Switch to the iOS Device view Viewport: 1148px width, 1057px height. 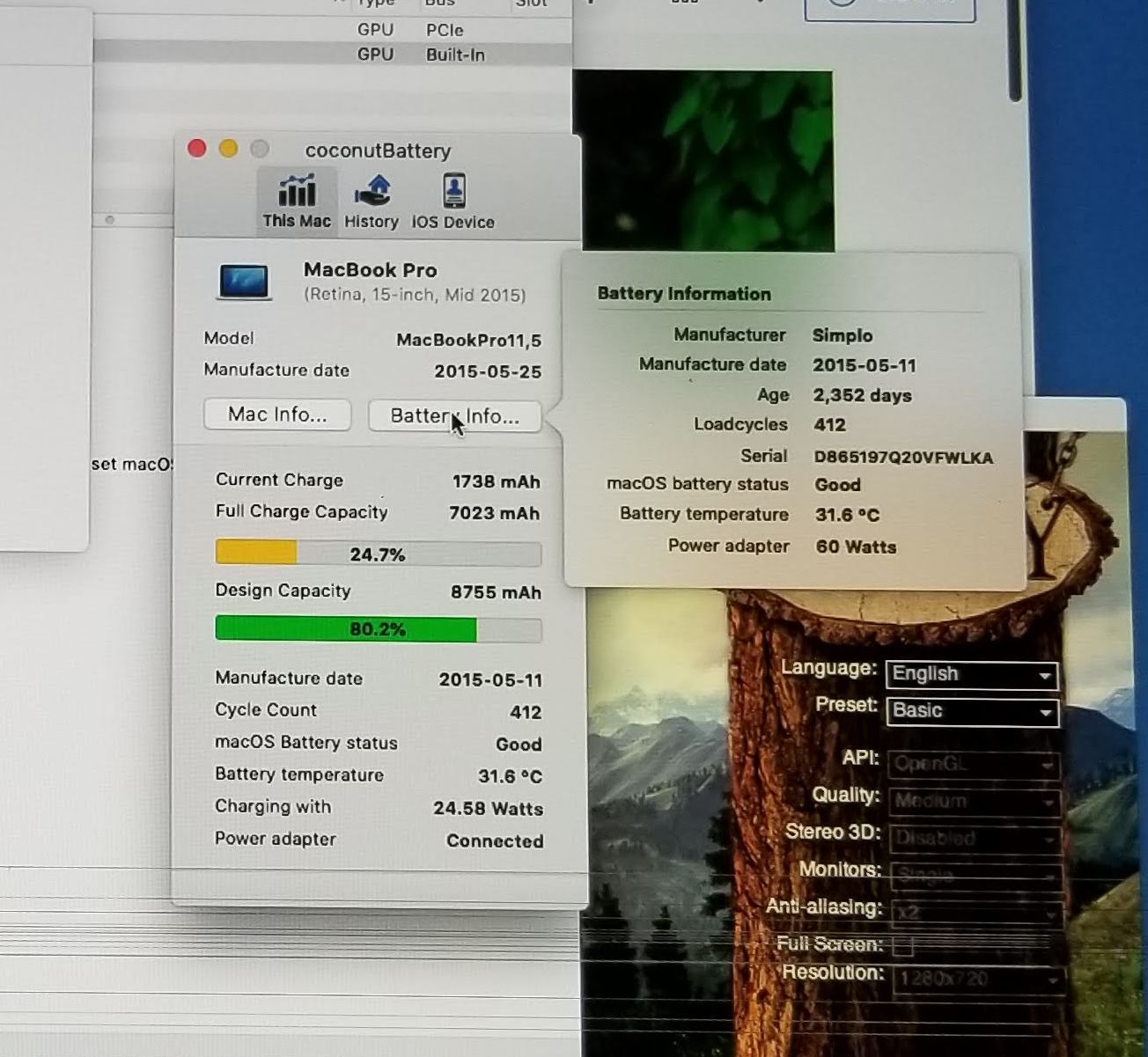453,201
